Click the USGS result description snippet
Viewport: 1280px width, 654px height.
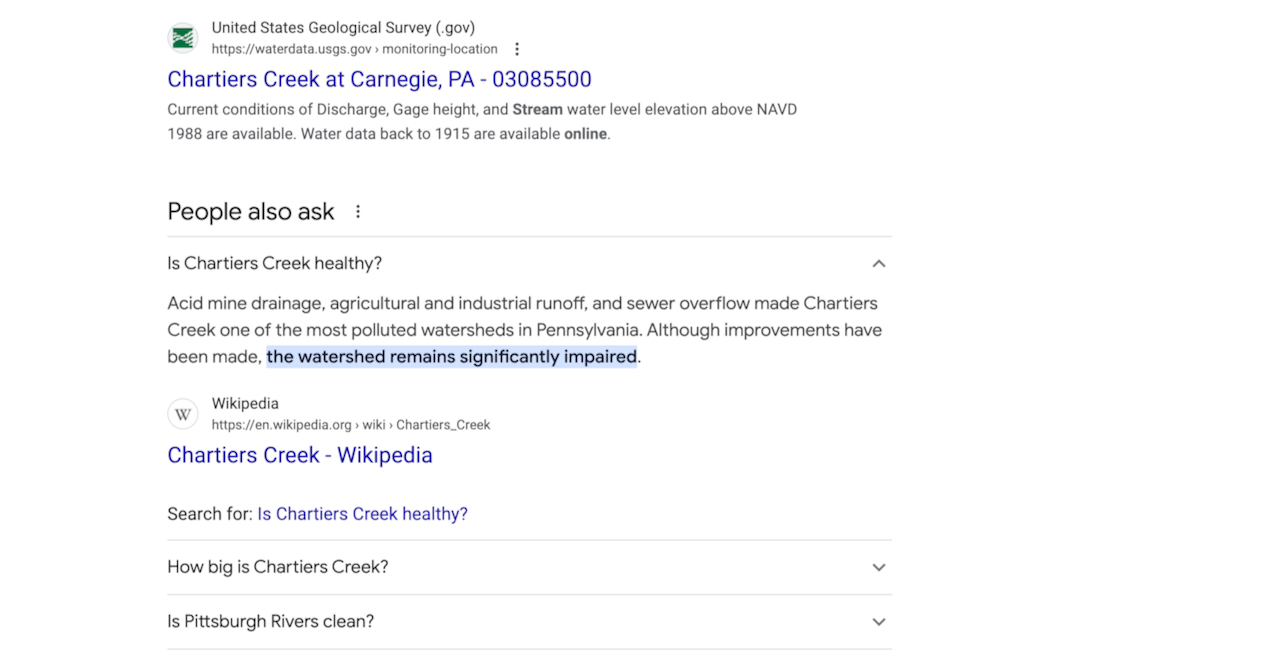[x=482, y=121]
